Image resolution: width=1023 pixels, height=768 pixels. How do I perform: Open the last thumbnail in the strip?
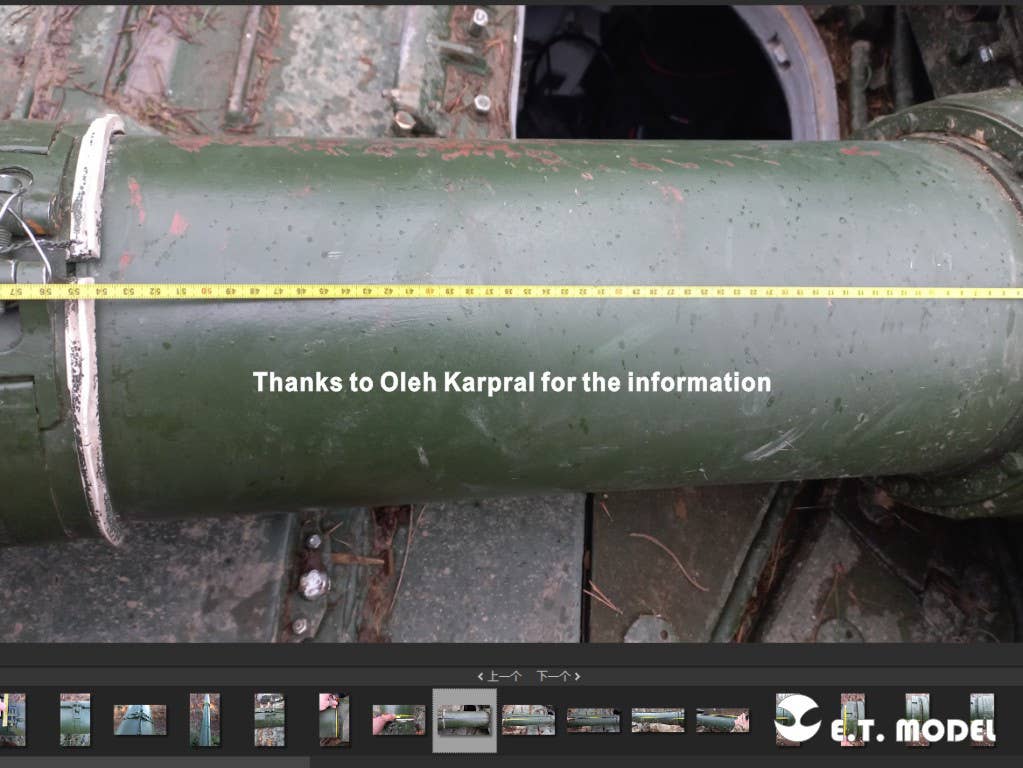(x=981, y=720)
